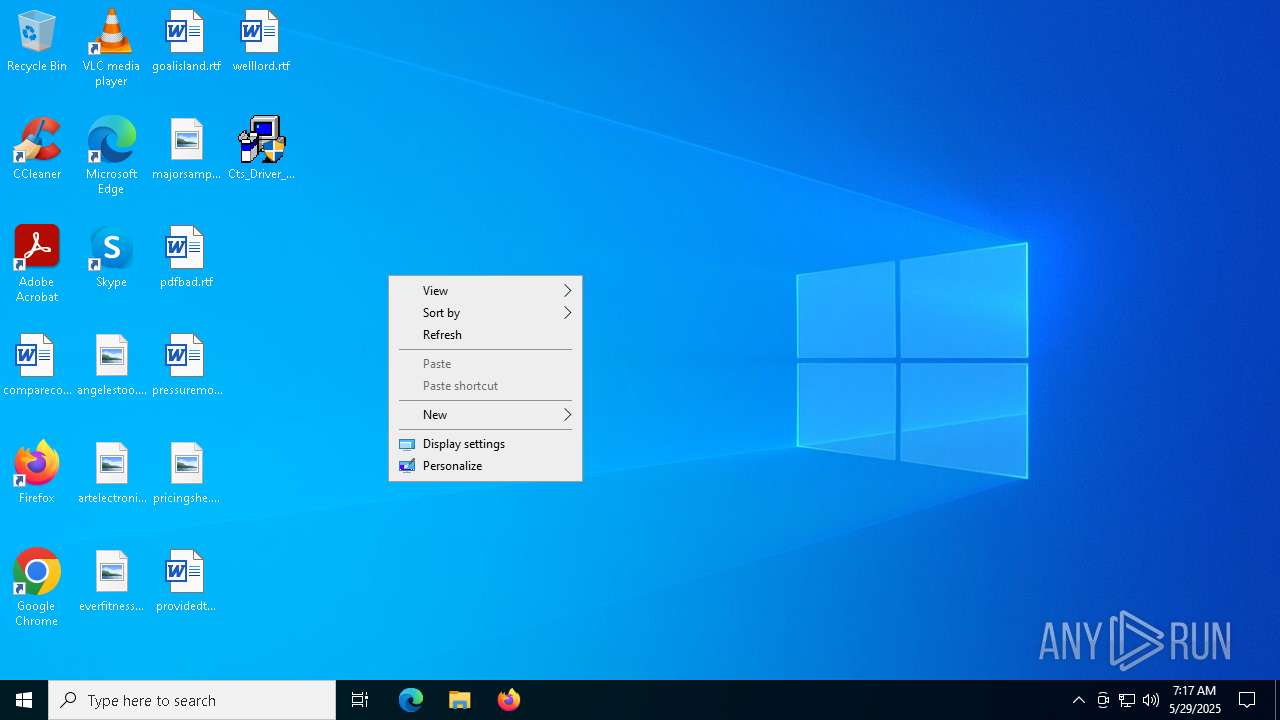Select the Microsoft Edge desktop shortcut

(111, 156)
